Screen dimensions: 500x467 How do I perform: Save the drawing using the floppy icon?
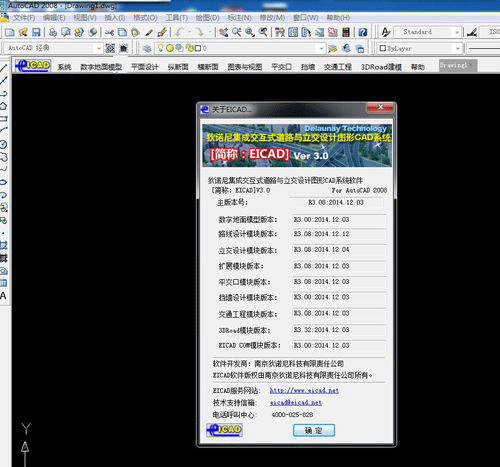36,32
